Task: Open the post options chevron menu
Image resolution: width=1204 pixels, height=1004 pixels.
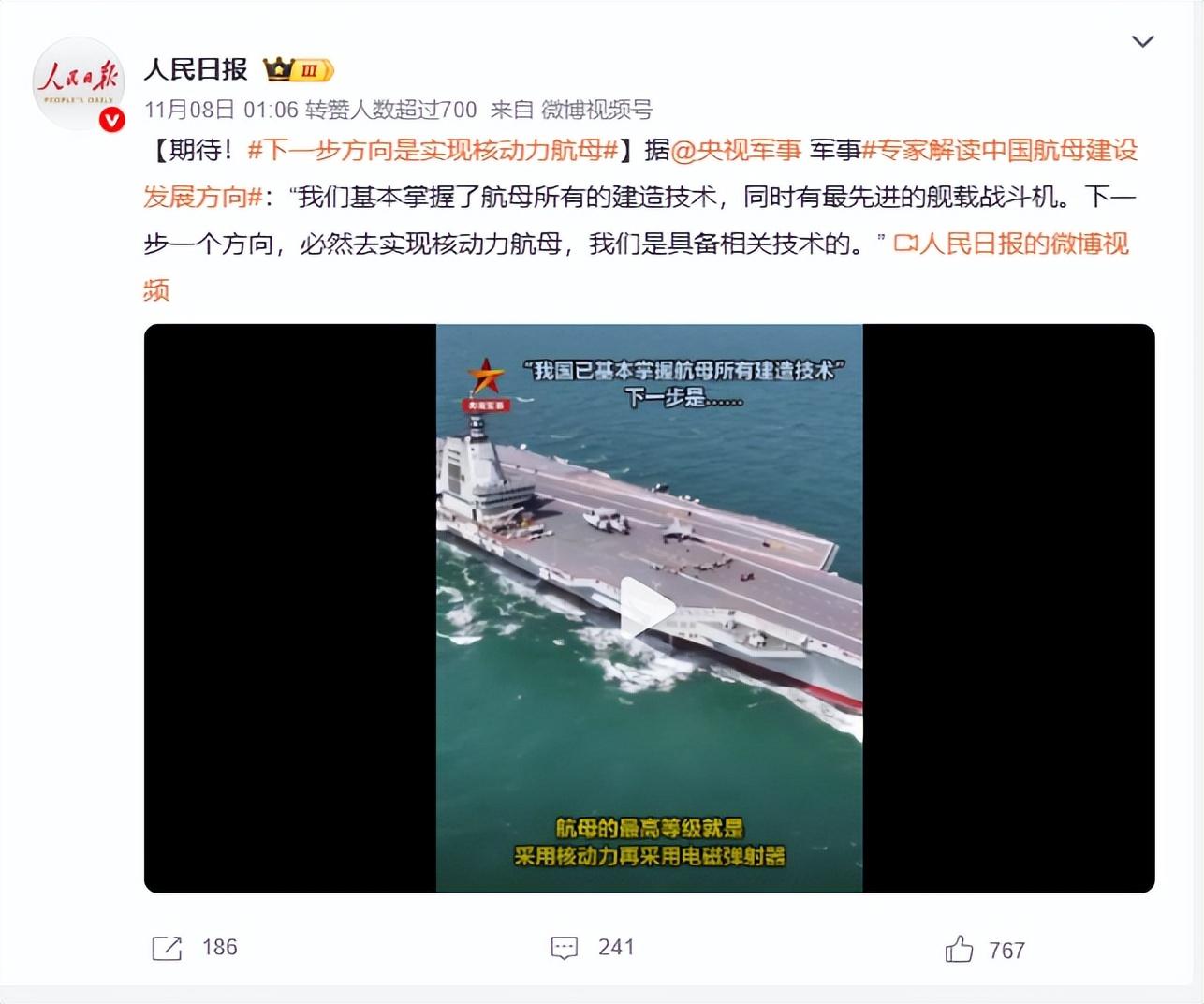Action: point(1143,41)
